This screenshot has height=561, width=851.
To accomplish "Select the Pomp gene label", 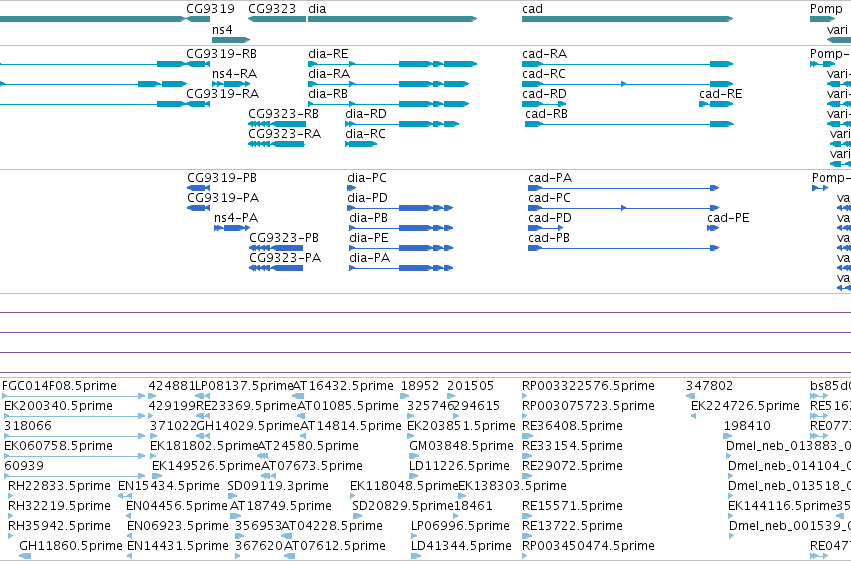I will 826,9.
